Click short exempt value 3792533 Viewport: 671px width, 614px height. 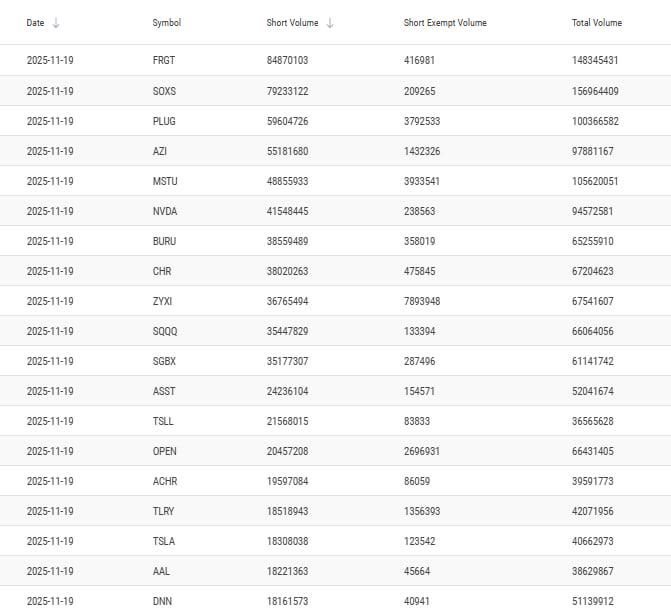422,121
